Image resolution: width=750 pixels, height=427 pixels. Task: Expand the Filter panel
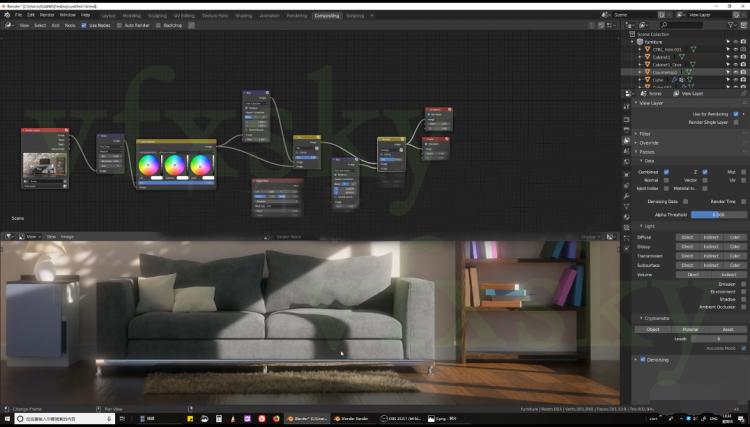click(645, 134)
